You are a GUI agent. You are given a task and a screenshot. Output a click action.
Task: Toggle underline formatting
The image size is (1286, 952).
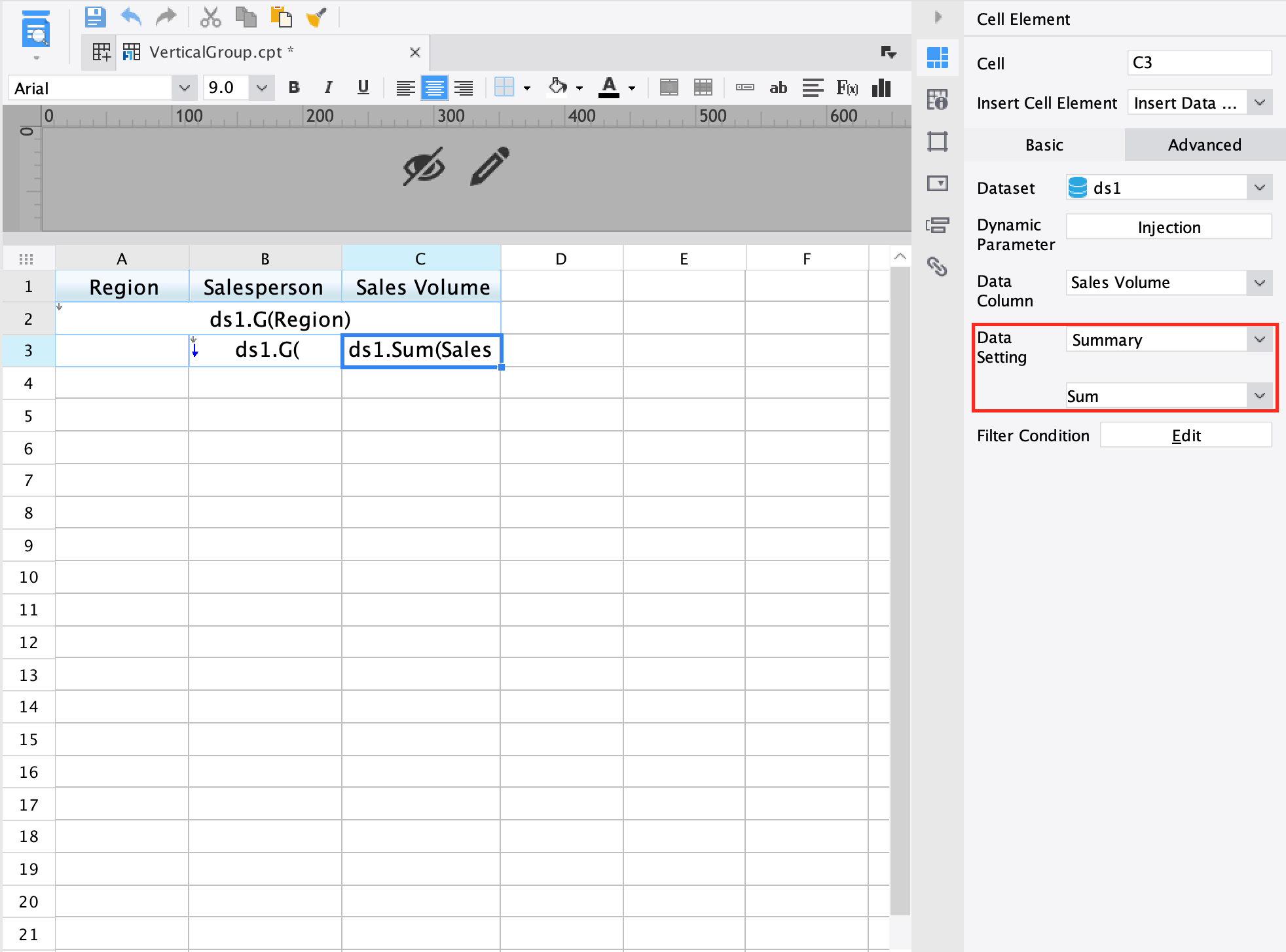click(x=363, y=87)
